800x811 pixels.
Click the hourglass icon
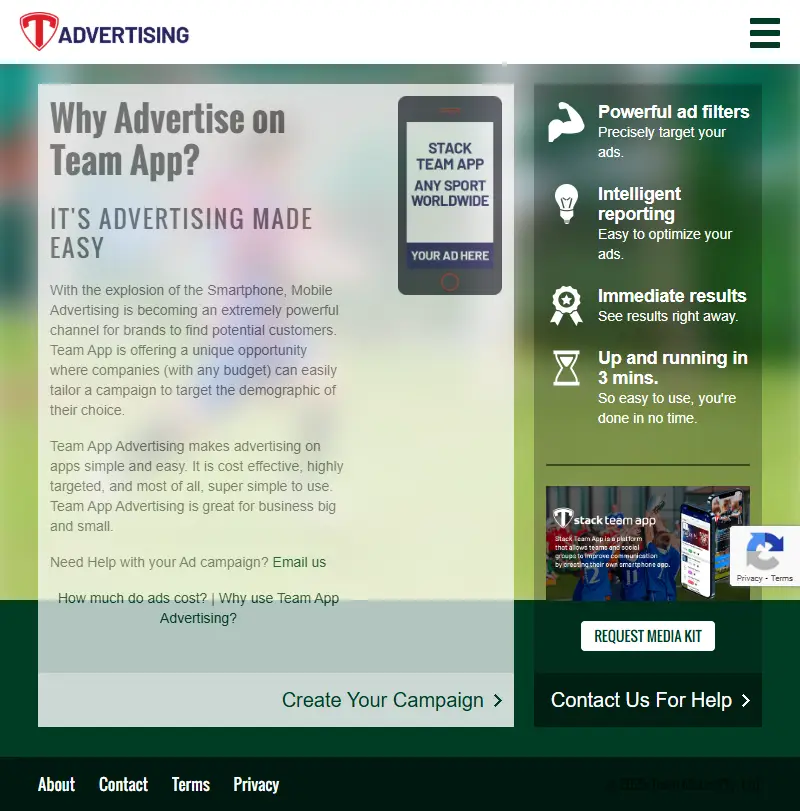point(566,368)
